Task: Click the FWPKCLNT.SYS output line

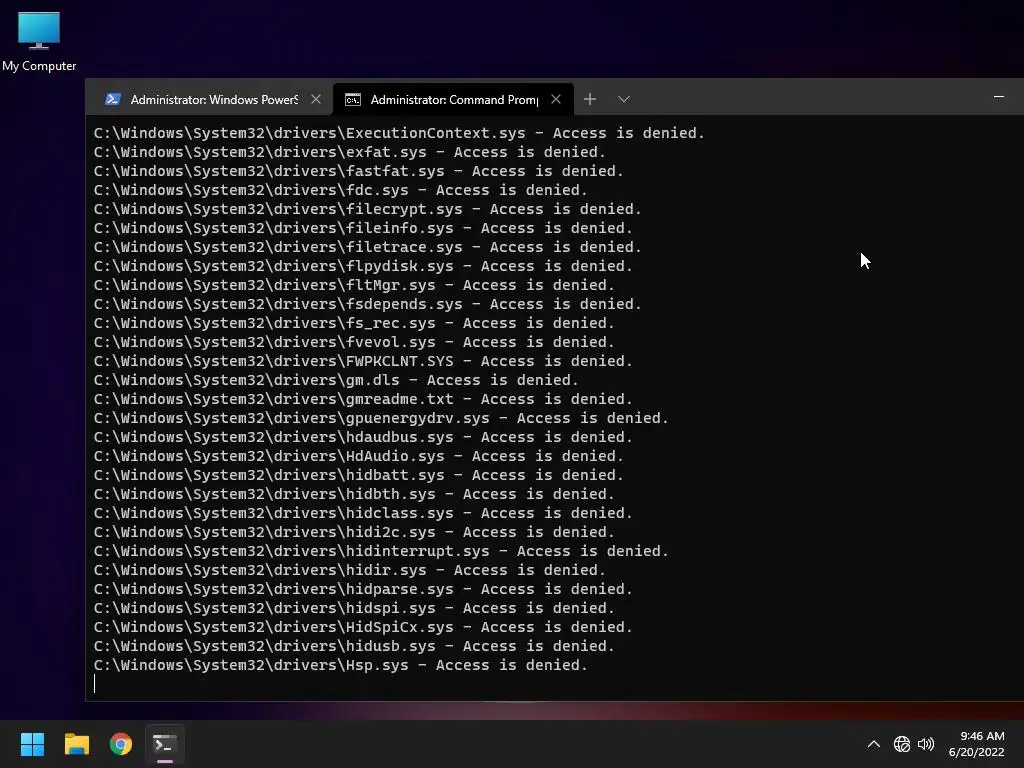Action: tap(363, 361)
